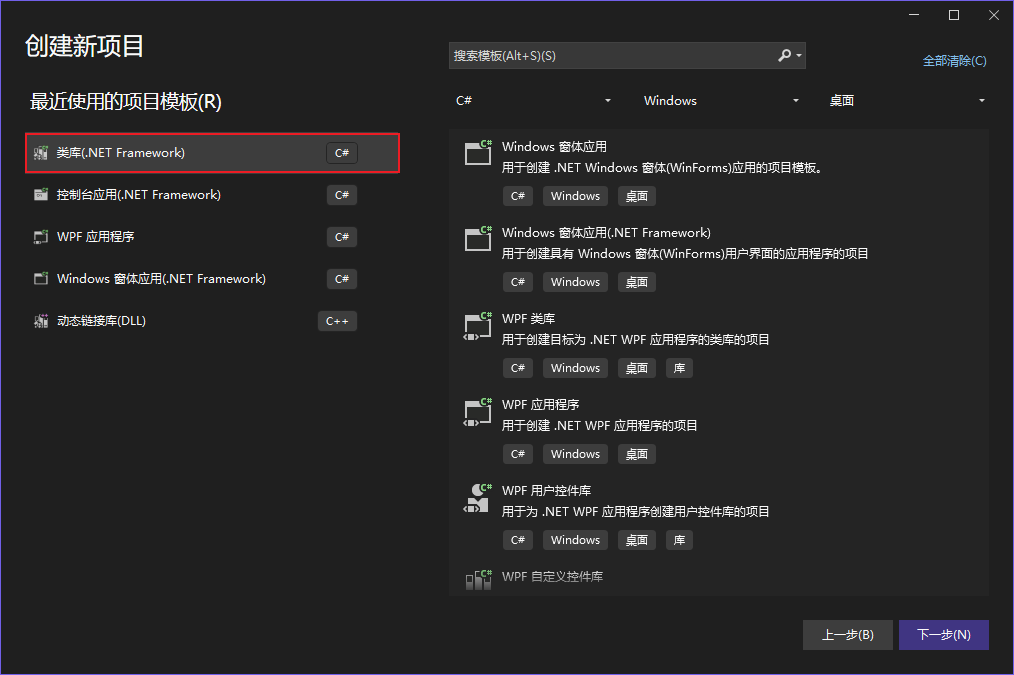The image size is (1014, 675).
Task: Click the WPF 应用程序 template icon
Action: [477, 411]
